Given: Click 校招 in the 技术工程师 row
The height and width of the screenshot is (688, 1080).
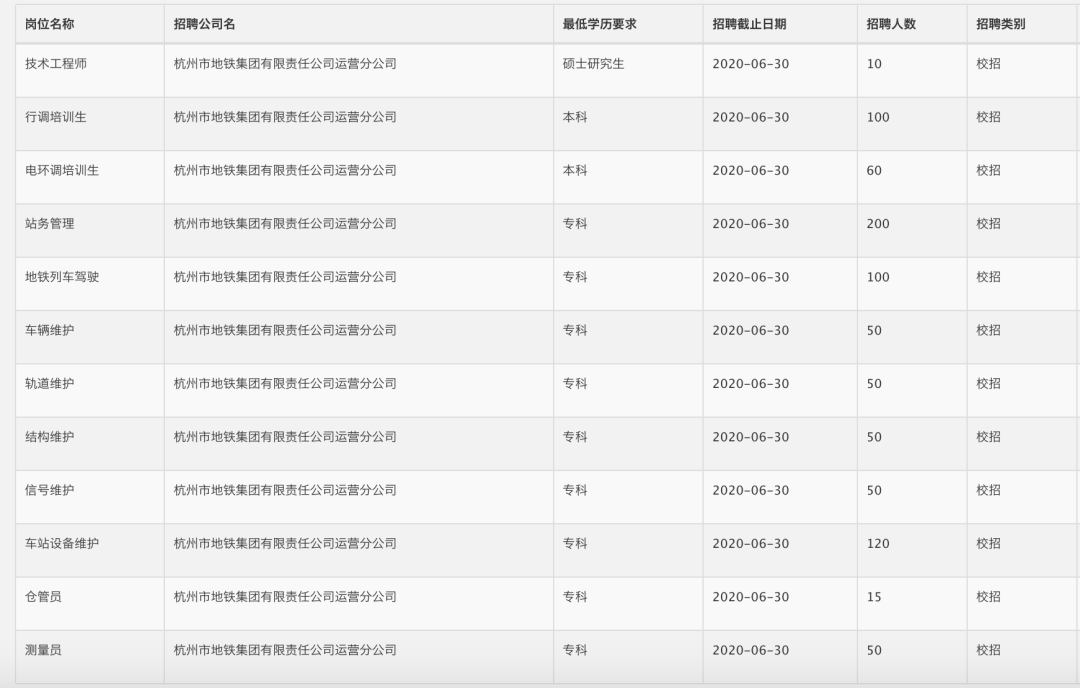Looking at the screenshot, I should tap(988, 63).
